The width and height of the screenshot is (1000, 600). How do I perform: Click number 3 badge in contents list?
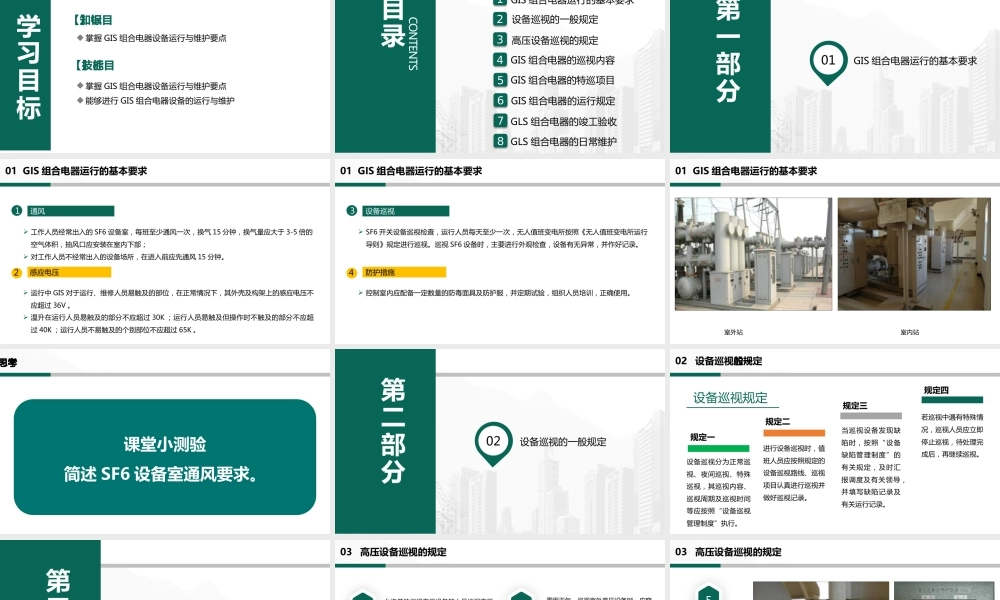pos(500,40)
